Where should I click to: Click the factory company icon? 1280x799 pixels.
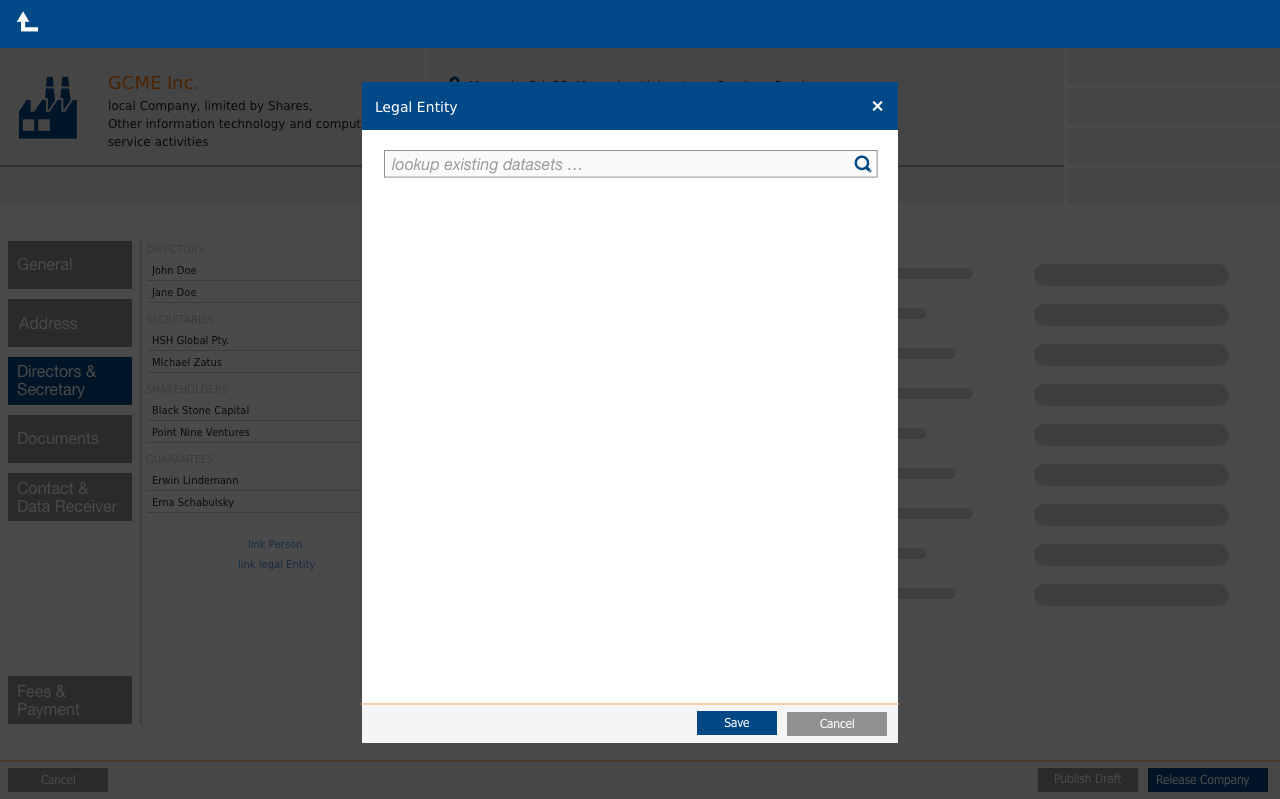coord(47,108)
